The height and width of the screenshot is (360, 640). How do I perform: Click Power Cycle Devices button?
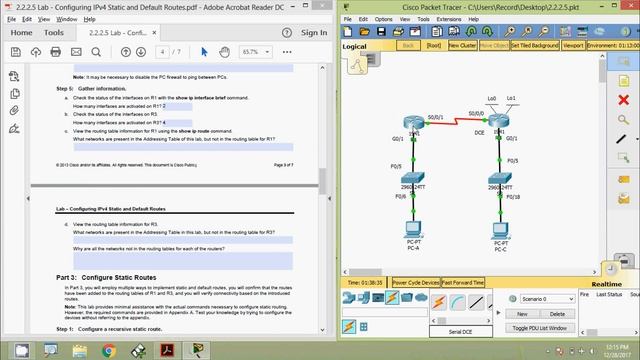point(416,282)
